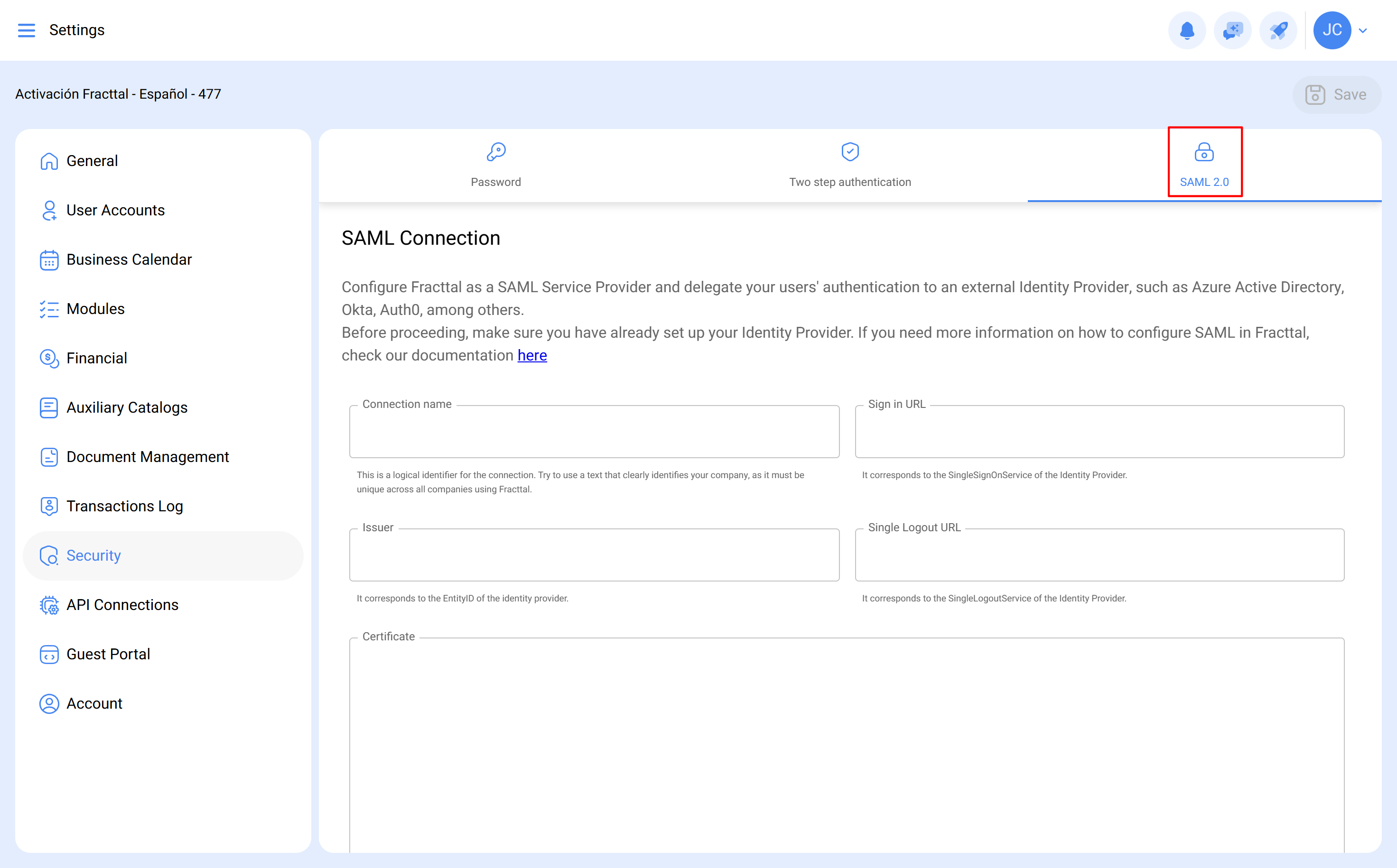The image size is (1397, 868).
Task: Open the rocket launch icon in top bar
Action: tap(1277, 30)
